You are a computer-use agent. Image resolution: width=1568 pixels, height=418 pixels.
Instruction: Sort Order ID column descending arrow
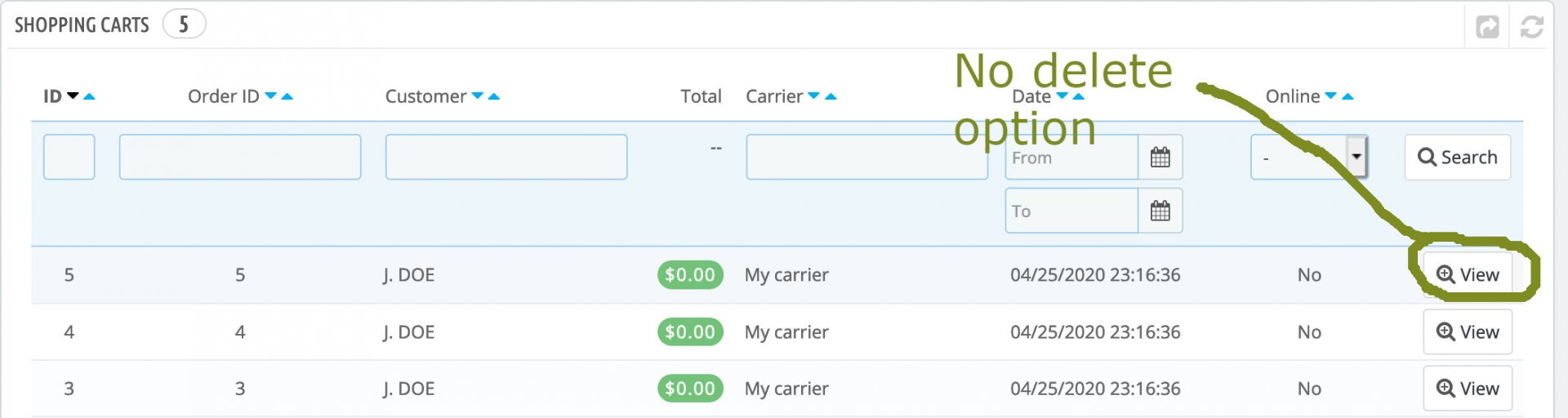[271, 96]
